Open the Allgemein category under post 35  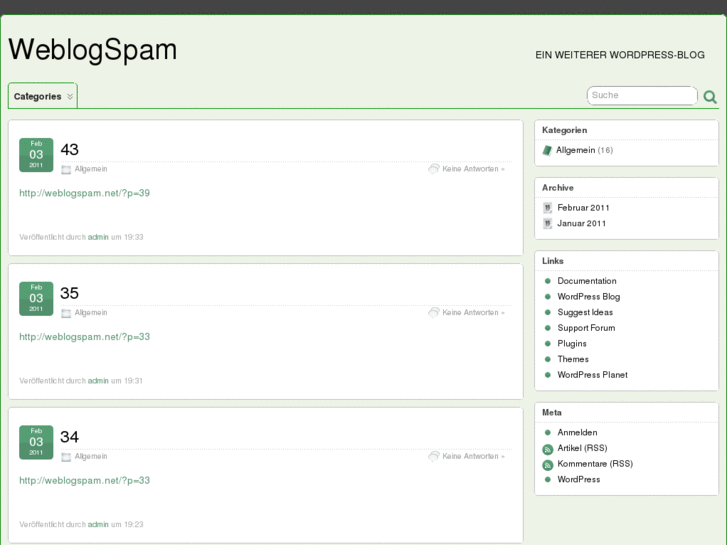[x=91, y=313]
